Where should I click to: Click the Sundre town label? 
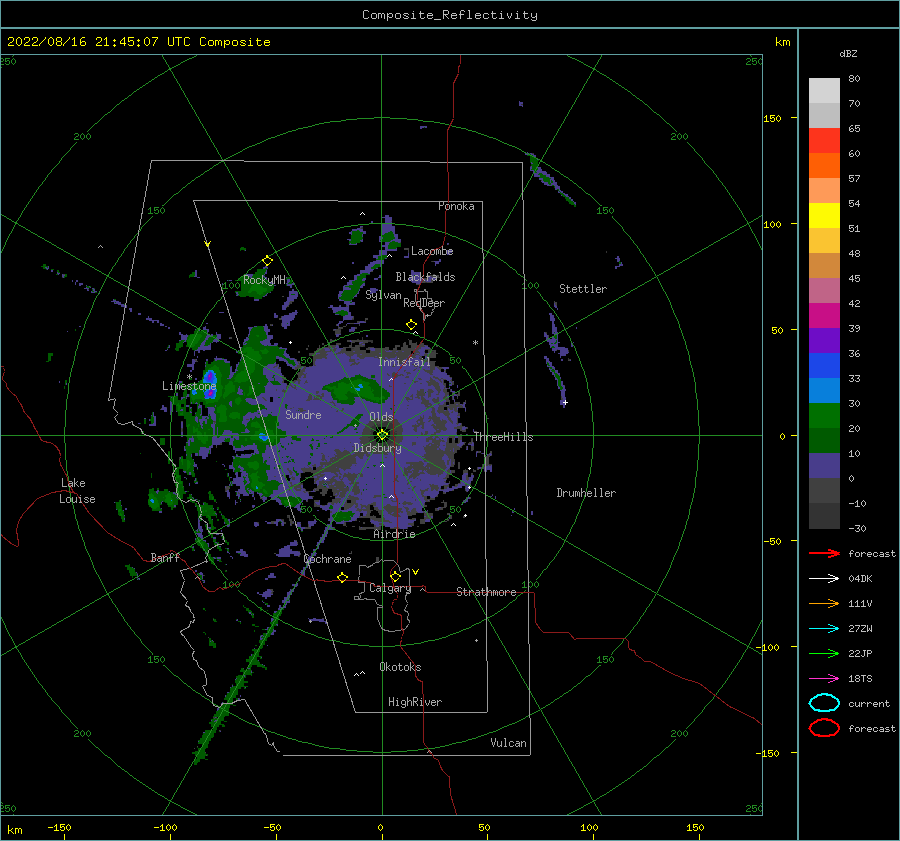303,414
